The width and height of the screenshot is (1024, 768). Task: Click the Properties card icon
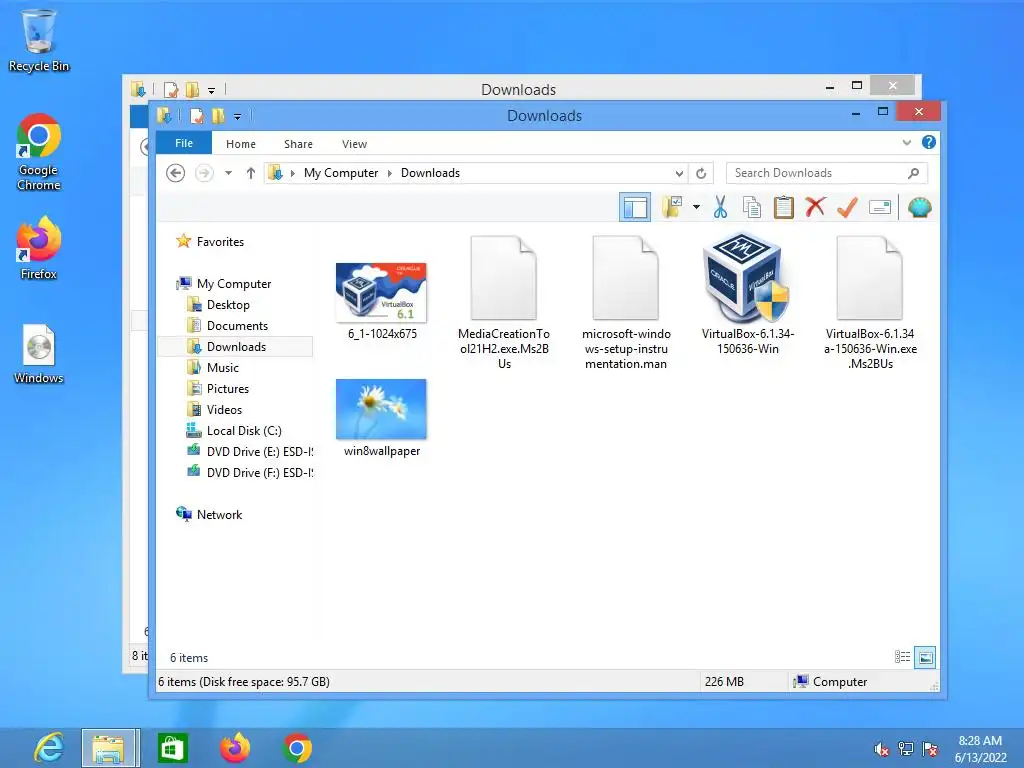coord(880,208)
